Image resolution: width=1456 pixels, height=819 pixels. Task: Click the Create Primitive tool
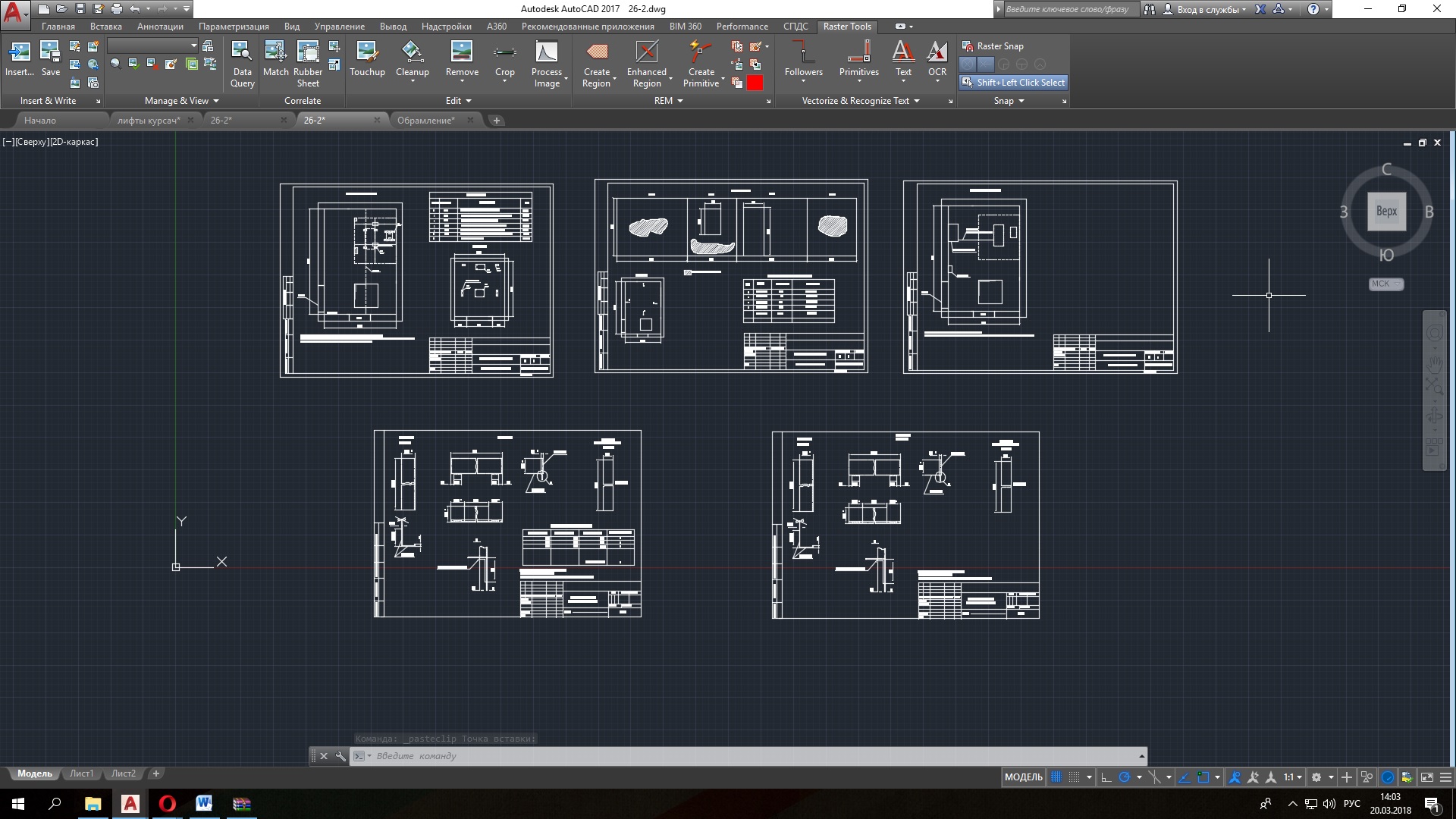coord(701,64)
